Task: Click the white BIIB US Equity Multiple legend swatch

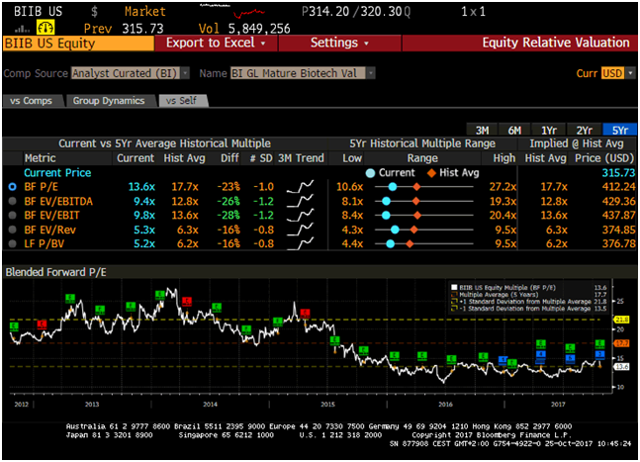Action: (454, 287)
